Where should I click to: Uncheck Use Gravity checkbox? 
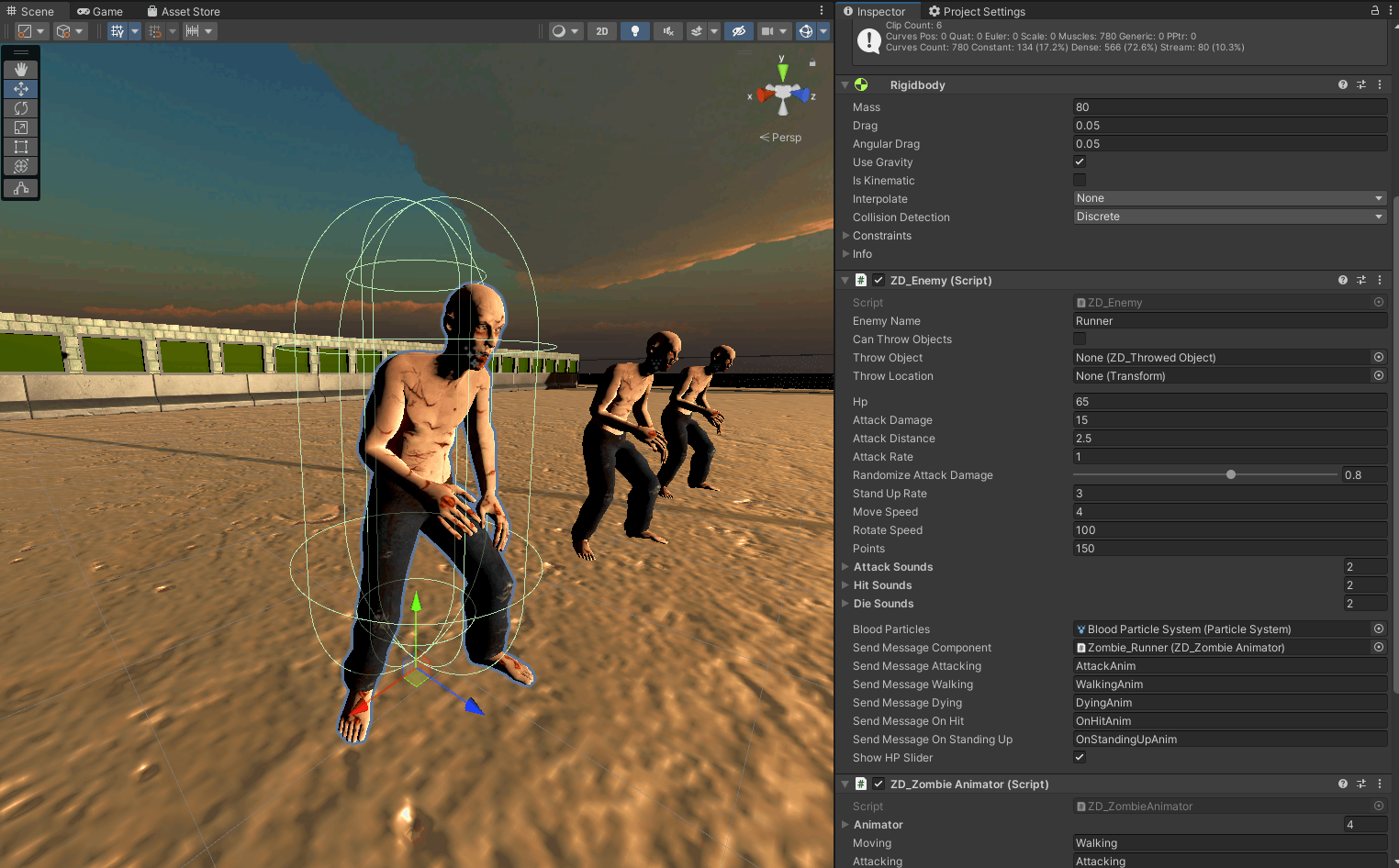coord(1080,161)
